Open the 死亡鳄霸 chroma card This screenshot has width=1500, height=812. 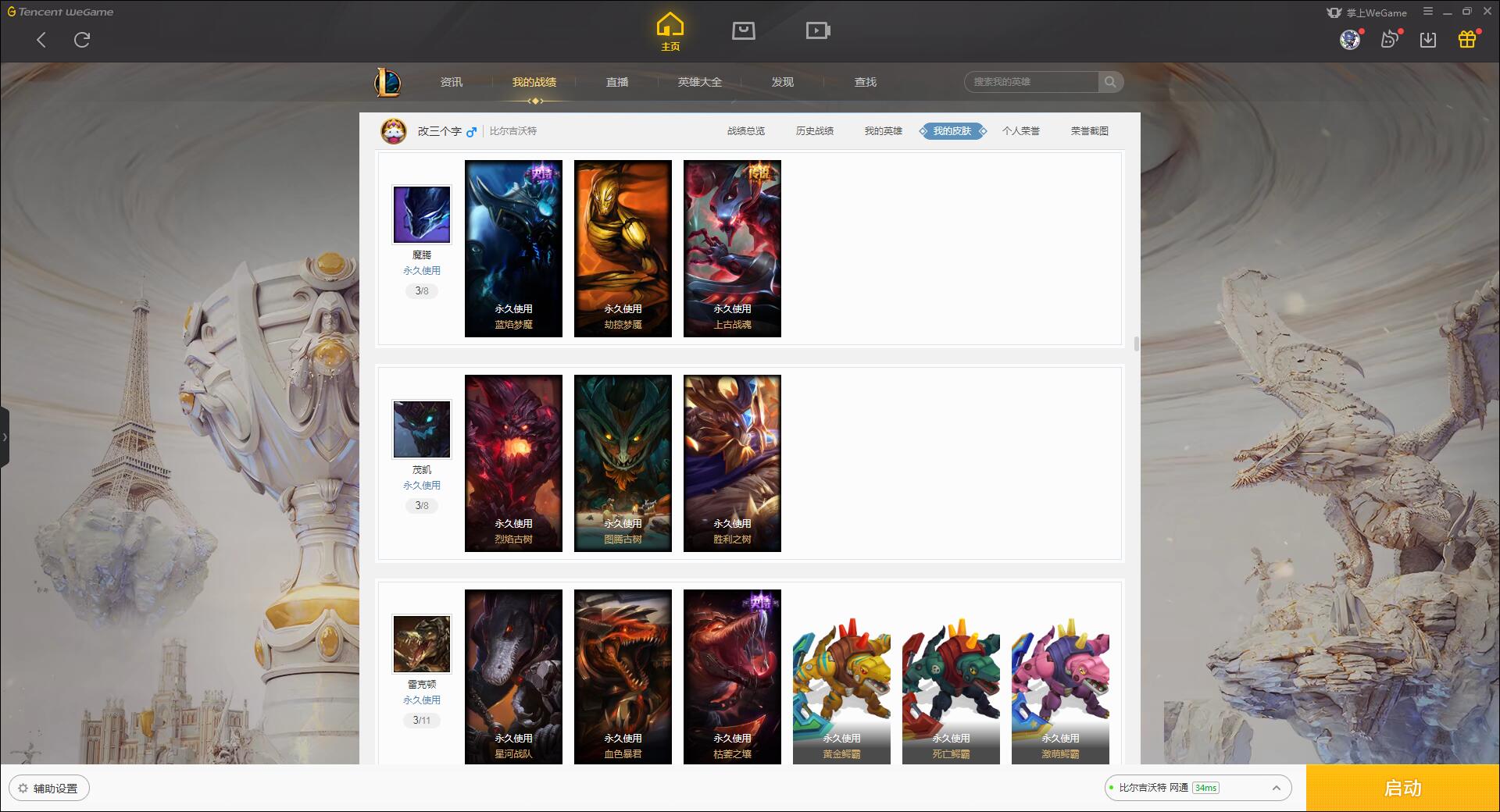(951, 677)
